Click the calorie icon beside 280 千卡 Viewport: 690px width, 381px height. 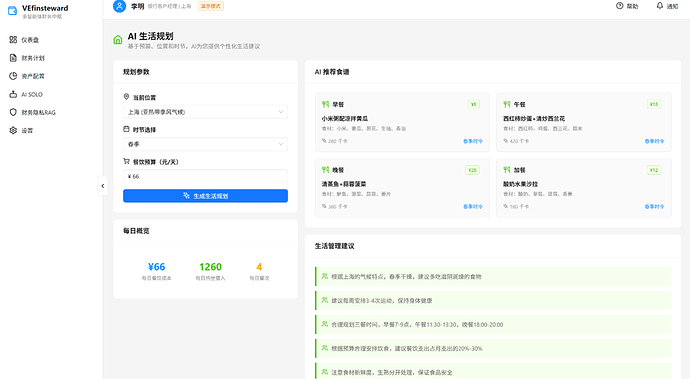tap(324, 141)
